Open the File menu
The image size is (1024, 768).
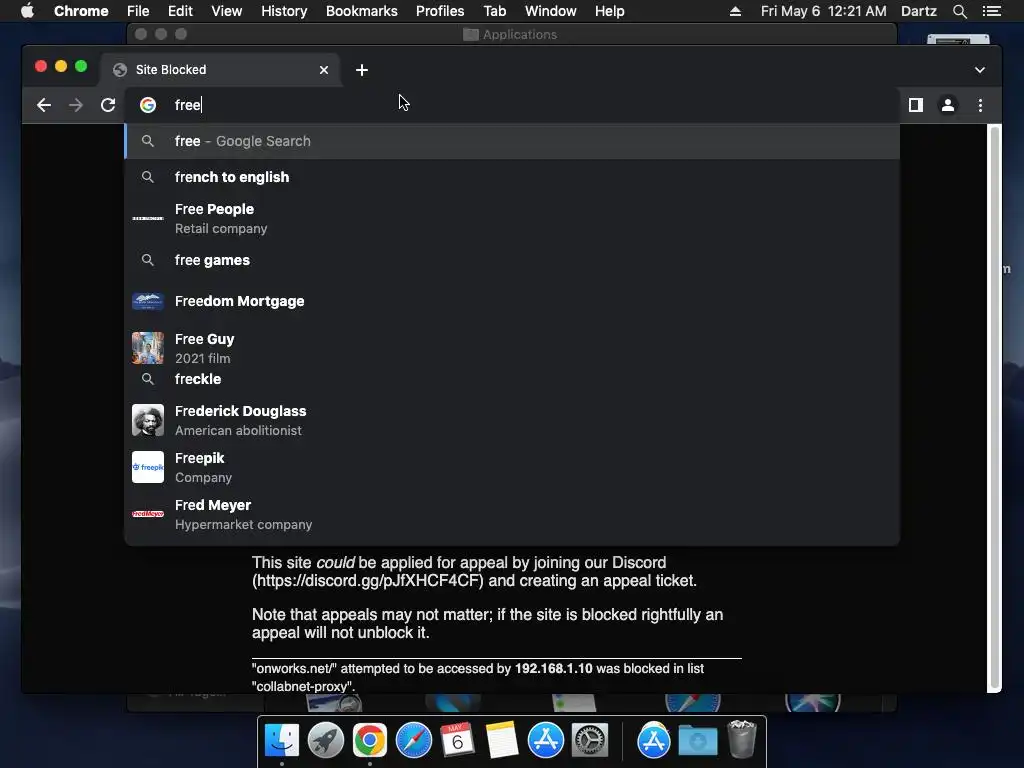pyautogui.click(x=138, y=11)
